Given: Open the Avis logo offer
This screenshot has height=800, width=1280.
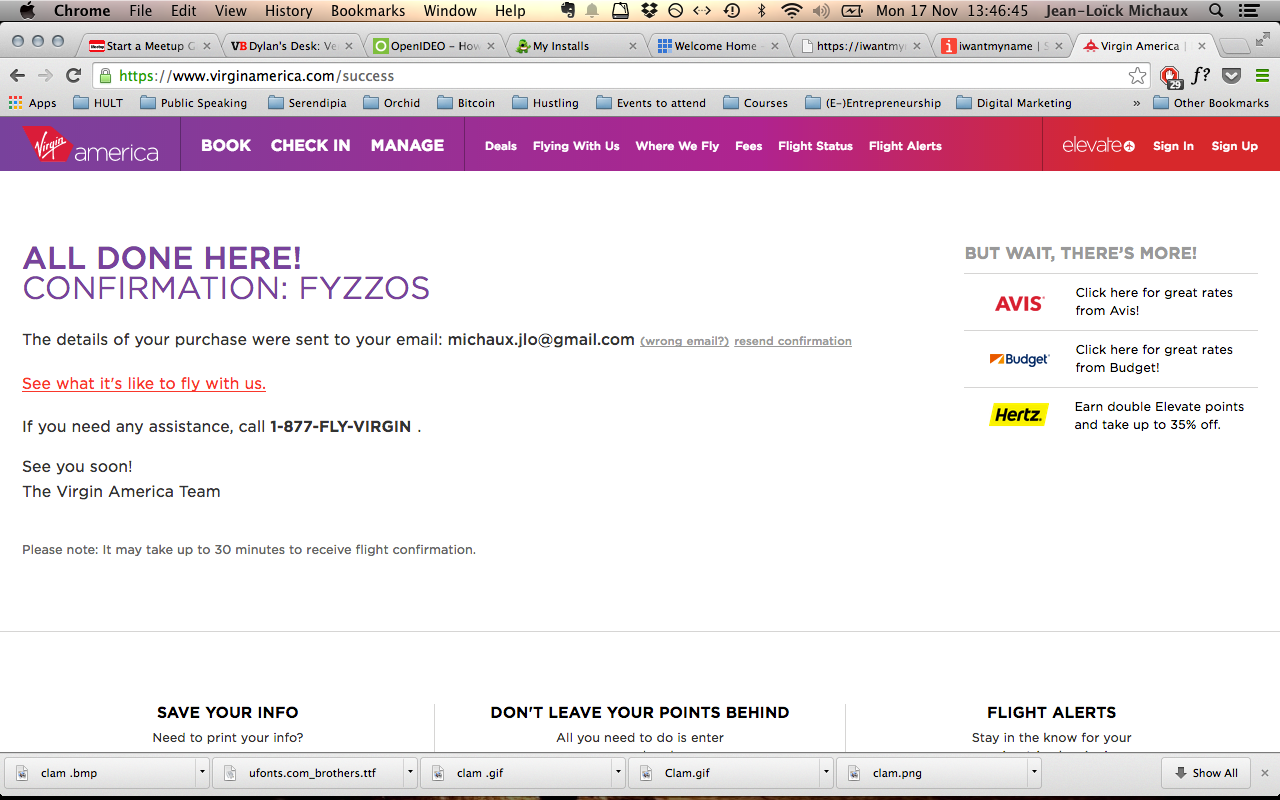Looking at the screenshot, I should click(1019, 302).
